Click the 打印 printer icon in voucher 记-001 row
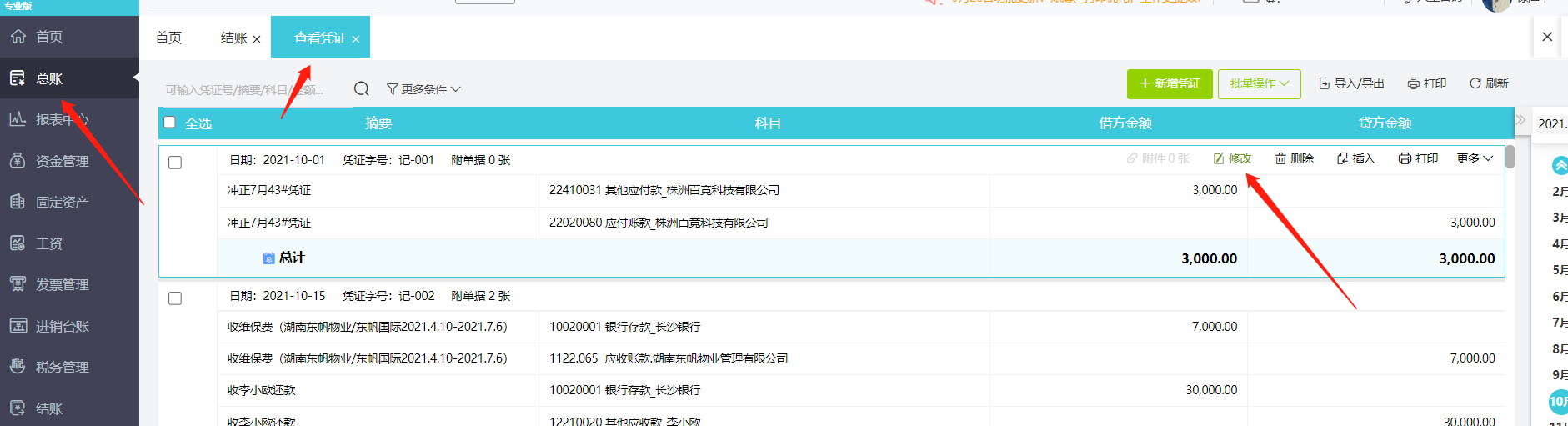 pyautogui.click(x=1405, y=158)
